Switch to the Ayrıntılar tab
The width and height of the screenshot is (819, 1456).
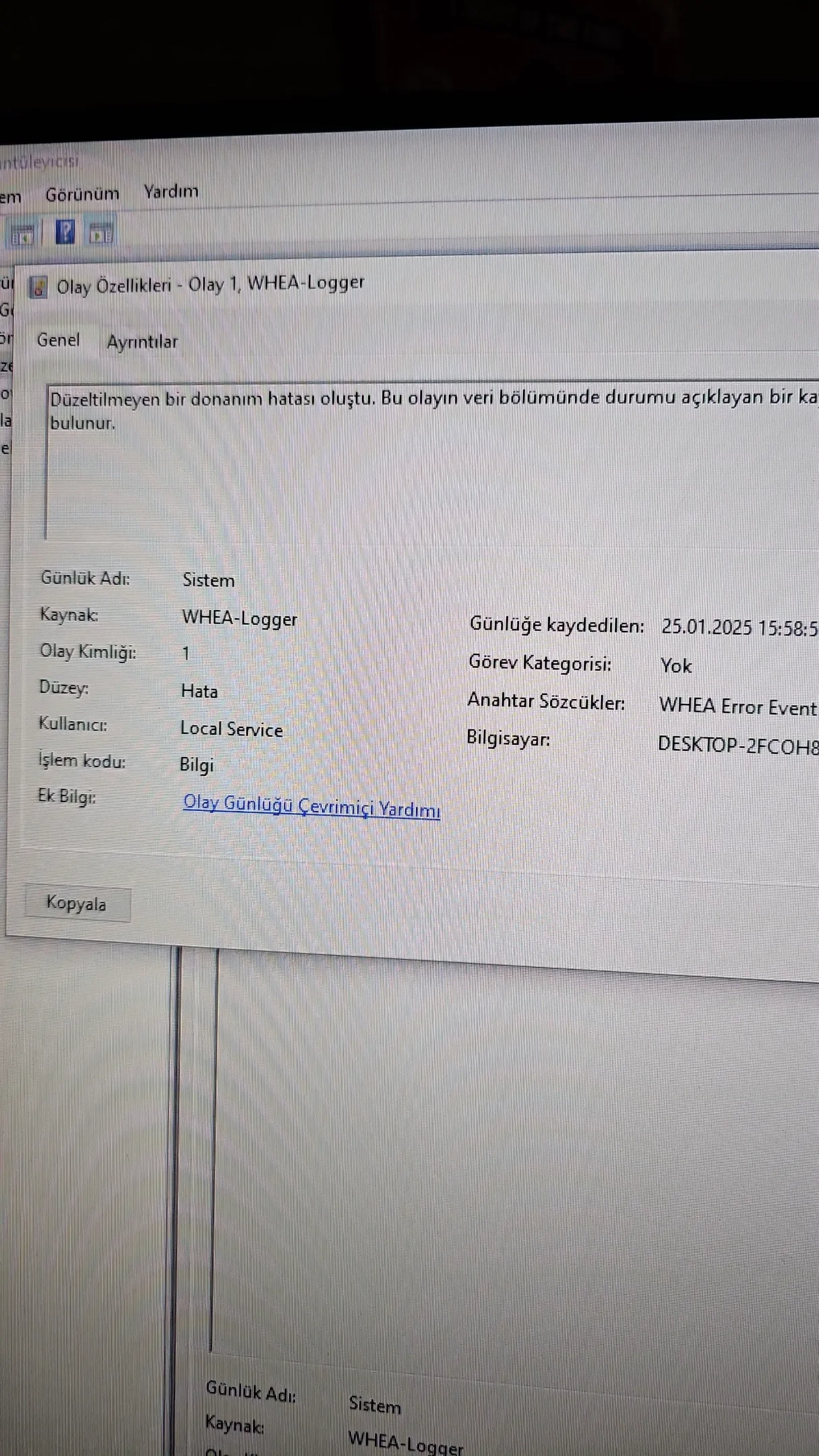coord(142,342)
